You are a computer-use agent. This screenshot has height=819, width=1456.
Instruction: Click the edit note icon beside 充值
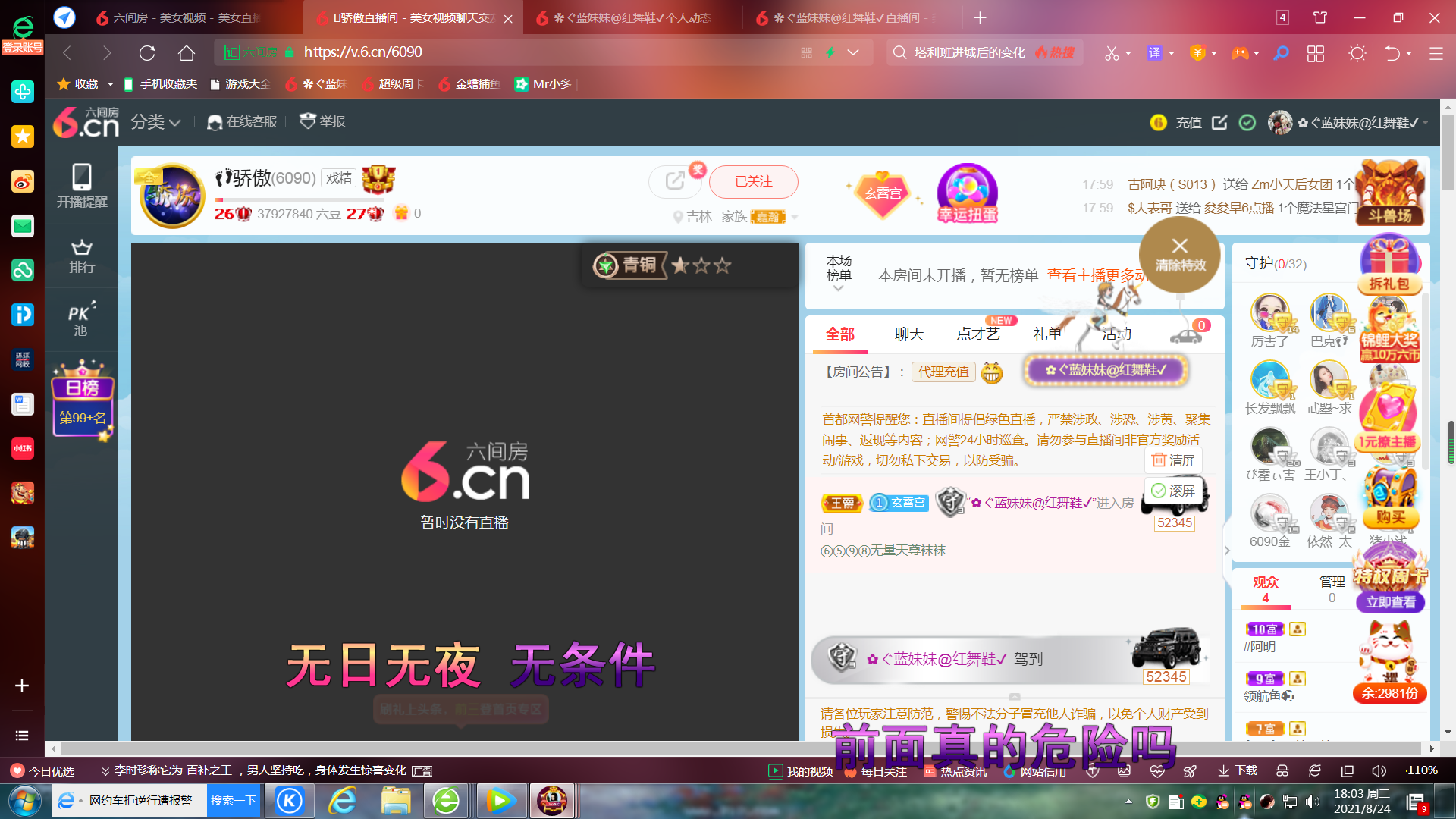coord(1219,122)
